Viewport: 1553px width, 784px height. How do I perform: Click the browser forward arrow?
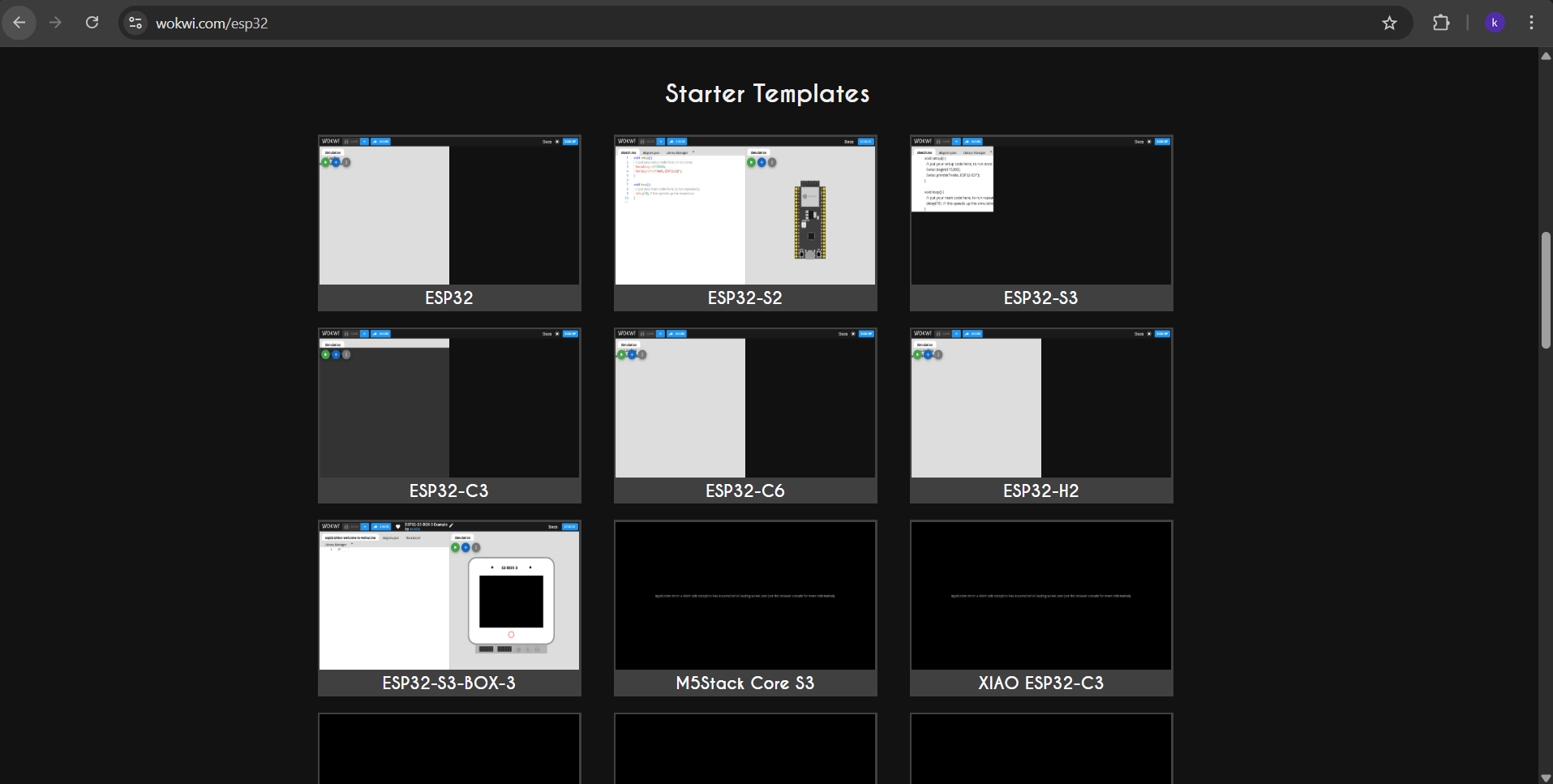55,23
